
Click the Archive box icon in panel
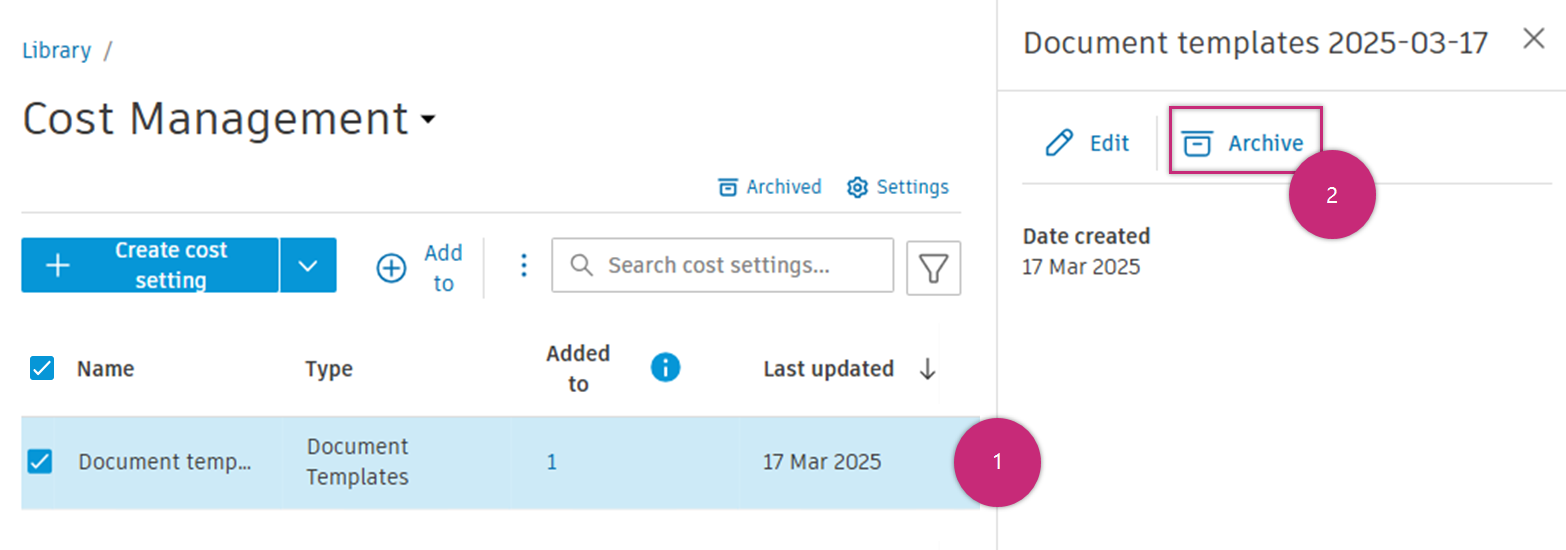pyautogui.click(x=1197, y=144)
